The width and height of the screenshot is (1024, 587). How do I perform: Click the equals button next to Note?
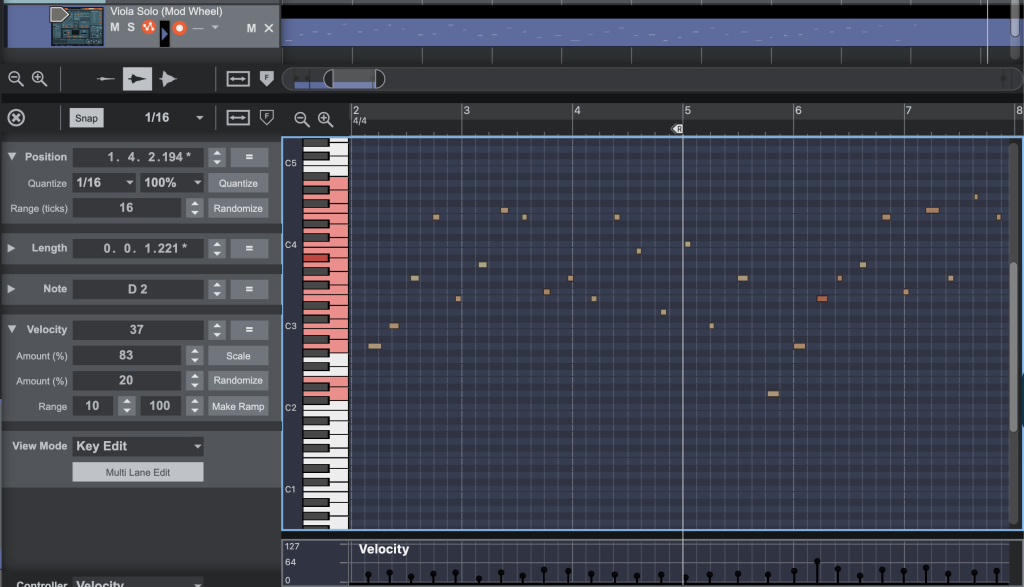(249, 289)
